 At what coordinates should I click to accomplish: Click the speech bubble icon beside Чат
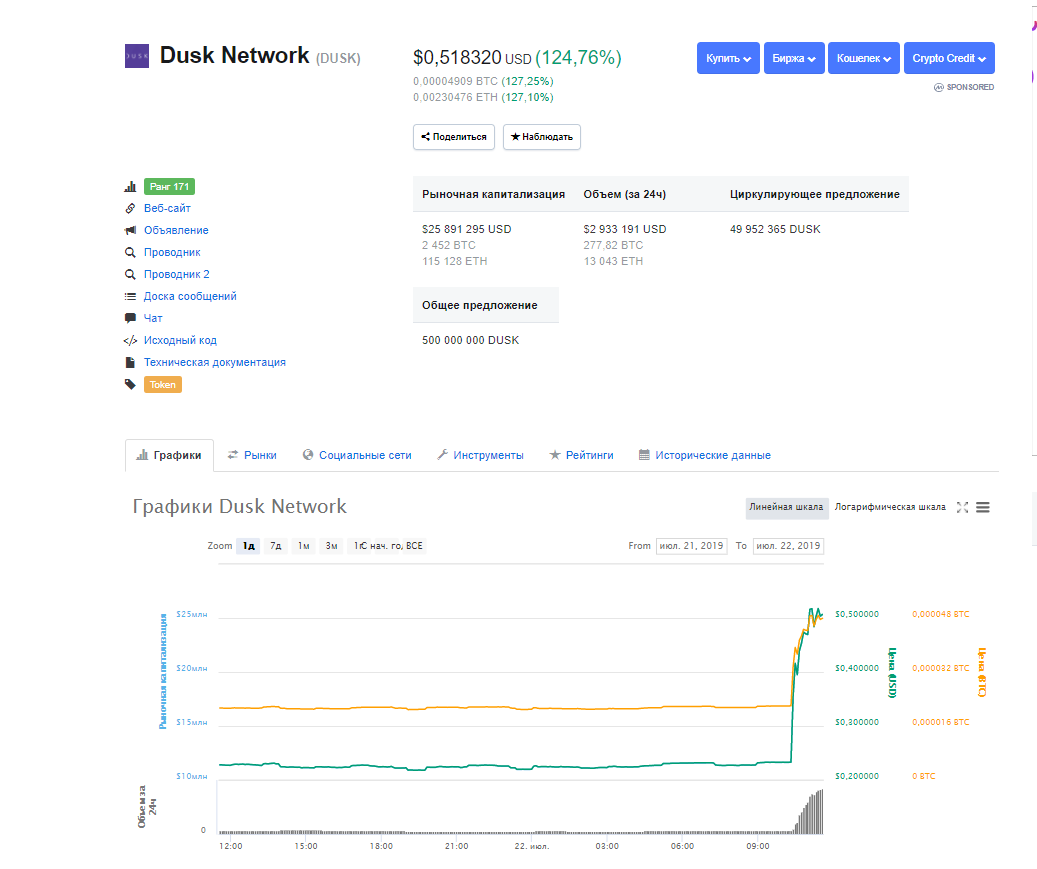(130, 318)
